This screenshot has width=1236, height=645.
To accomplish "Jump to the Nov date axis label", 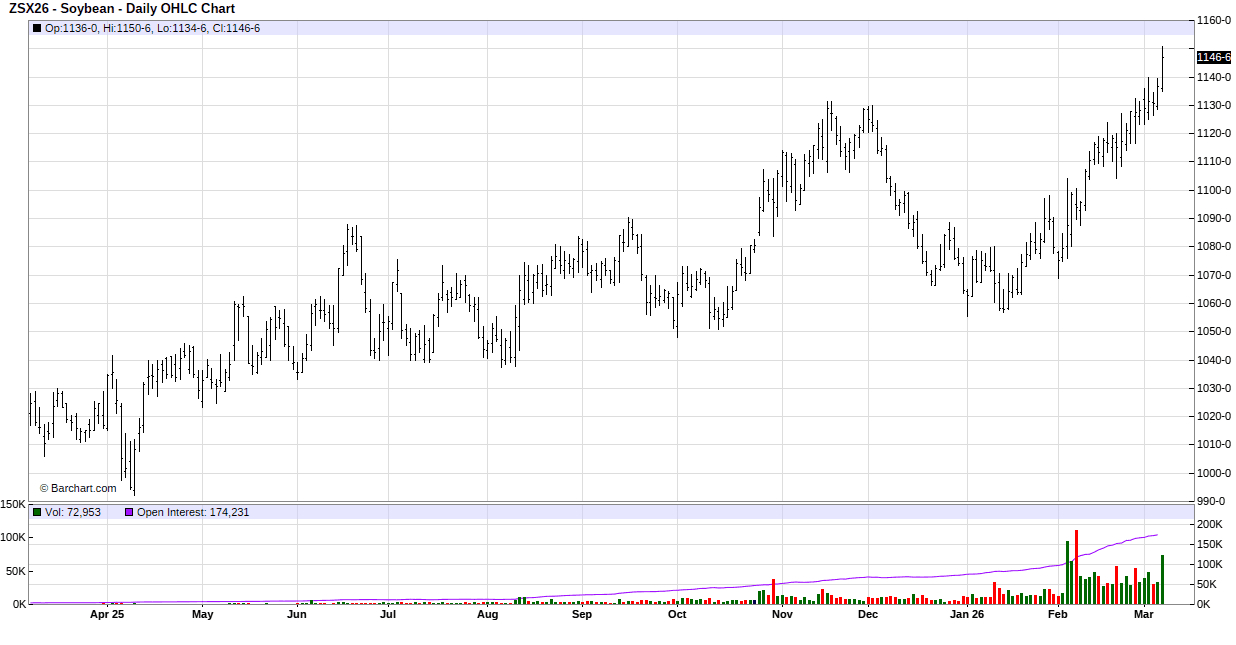I will [x=782, y=615].
